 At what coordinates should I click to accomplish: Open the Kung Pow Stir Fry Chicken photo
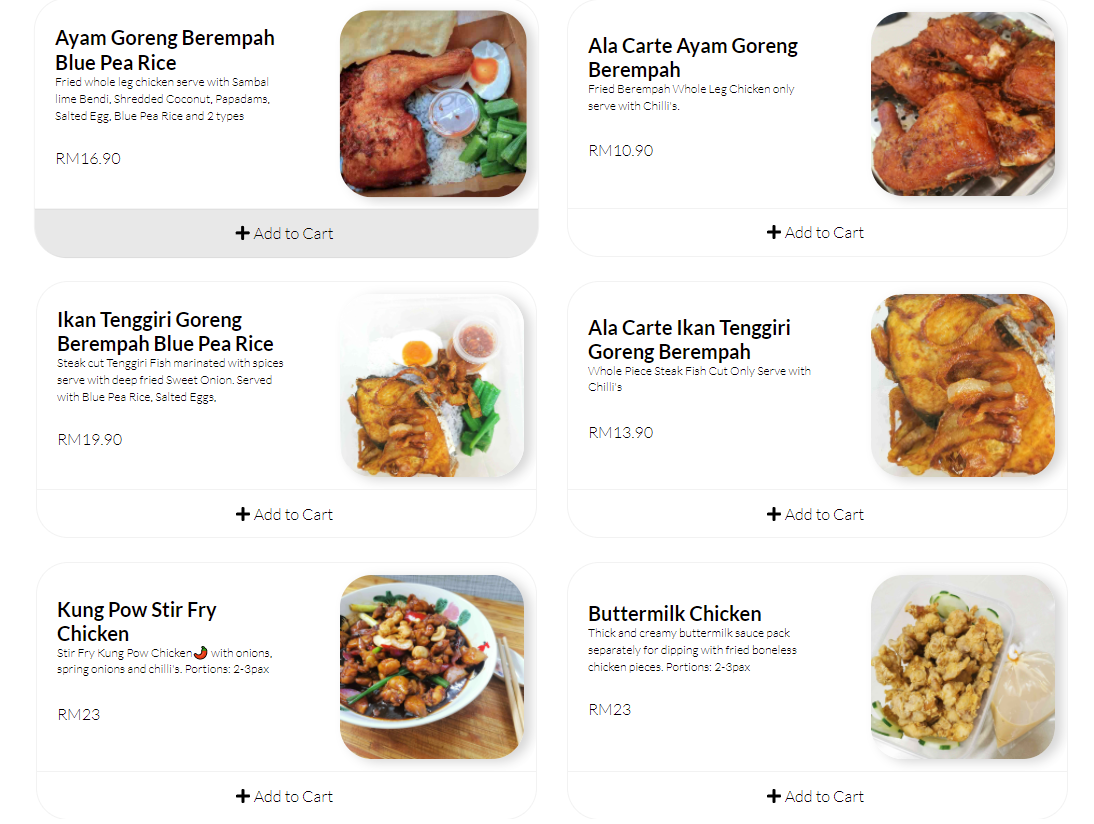tap(432, 667)
